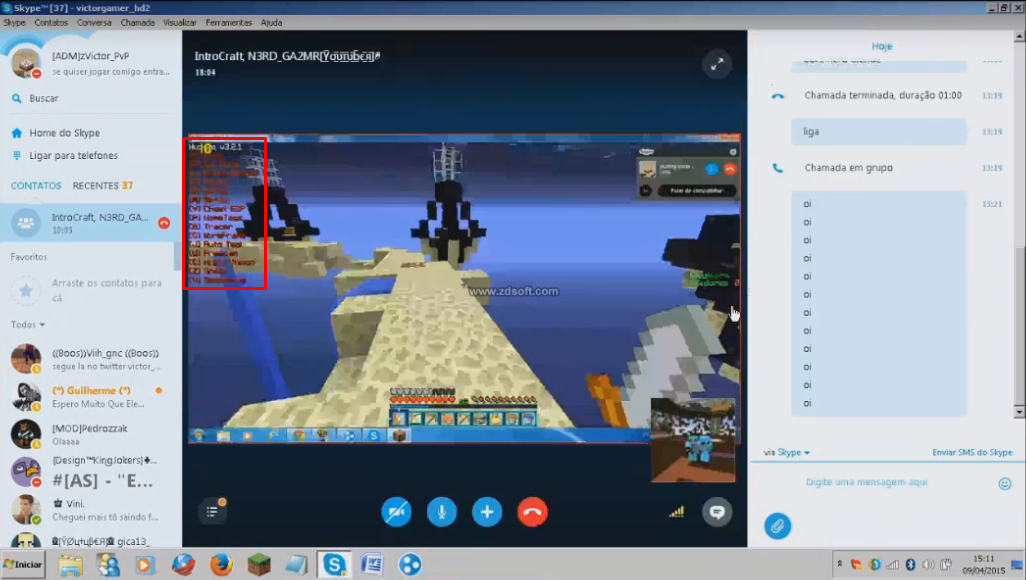Show hidden tray icons arrow

840,564
